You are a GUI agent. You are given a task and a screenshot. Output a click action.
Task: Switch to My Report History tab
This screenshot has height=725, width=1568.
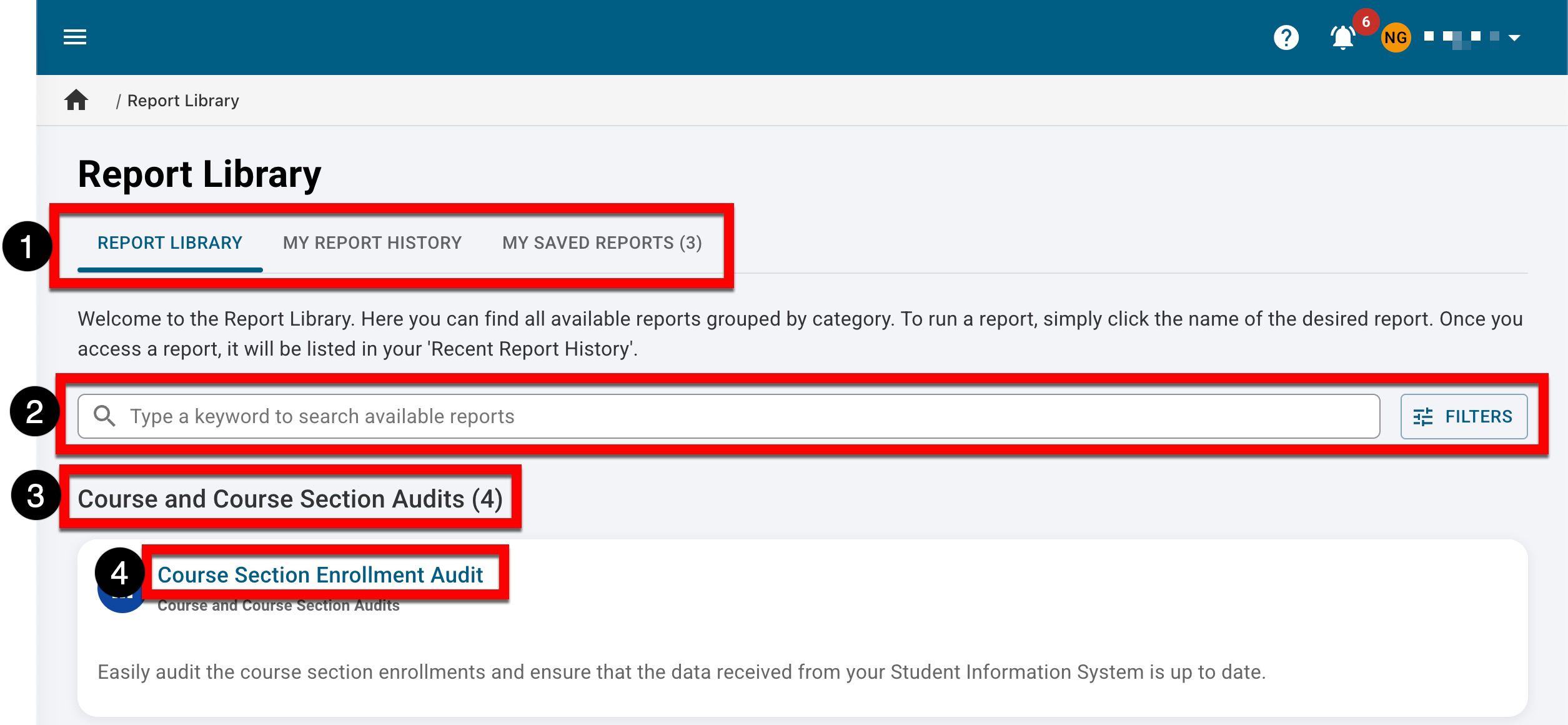pyautogui.click(x=372, y=242)
